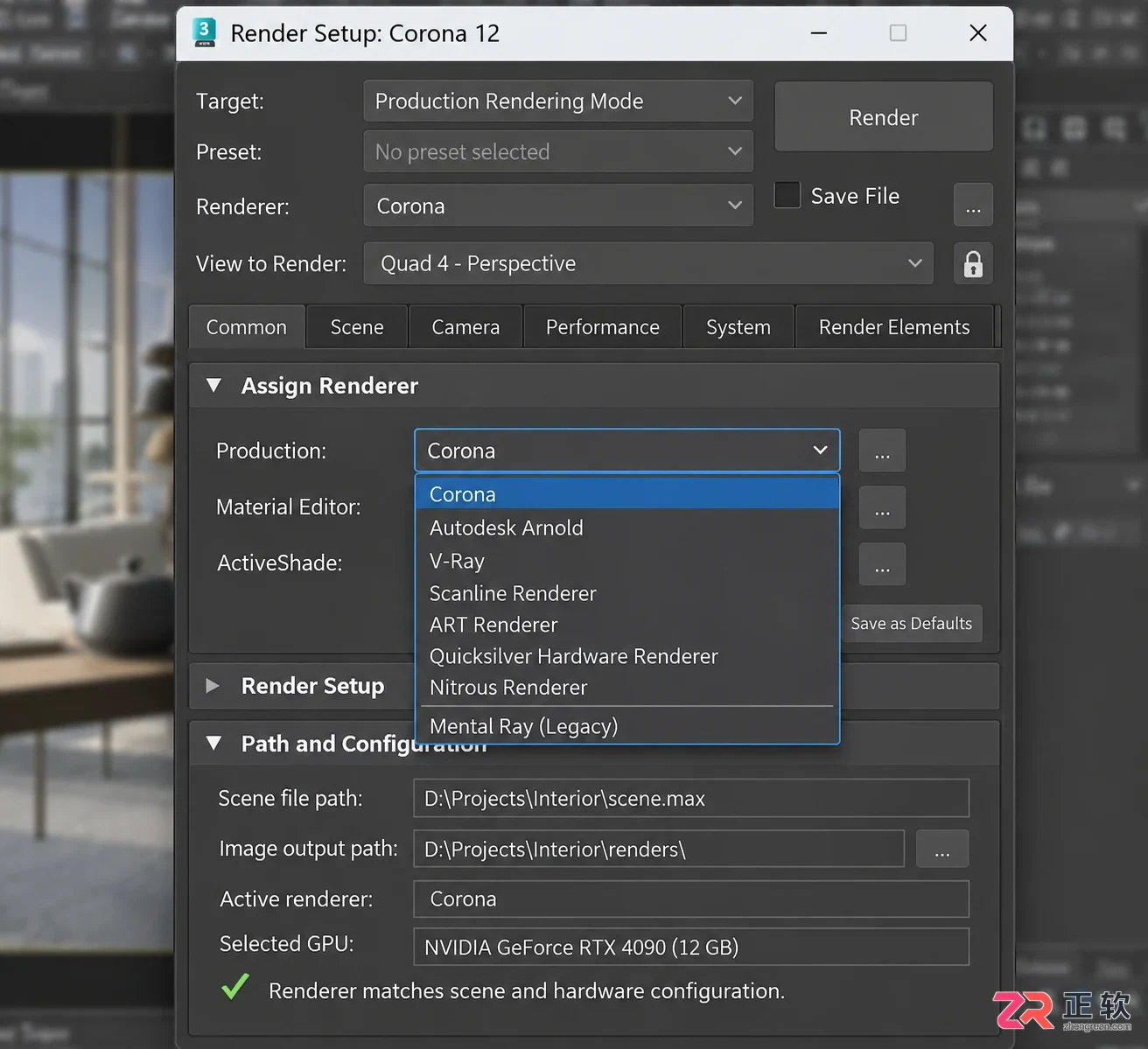Minimize the Render Setup window
1148x1049 pixels.
[819, 33]
